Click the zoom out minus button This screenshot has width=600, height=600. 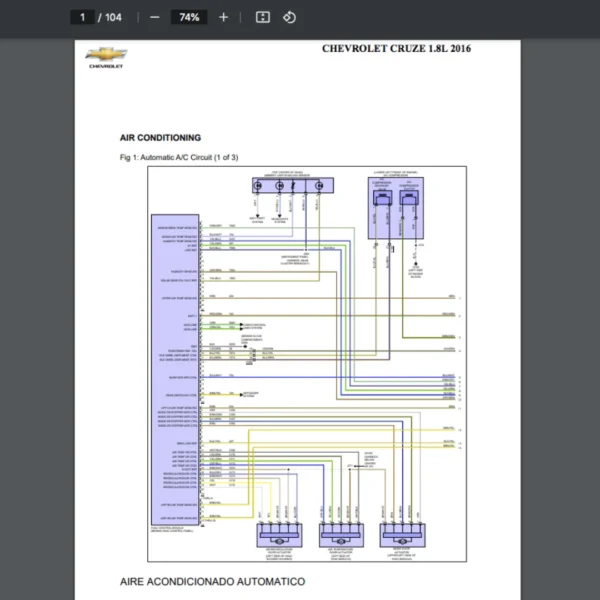(x=154, y=17)
